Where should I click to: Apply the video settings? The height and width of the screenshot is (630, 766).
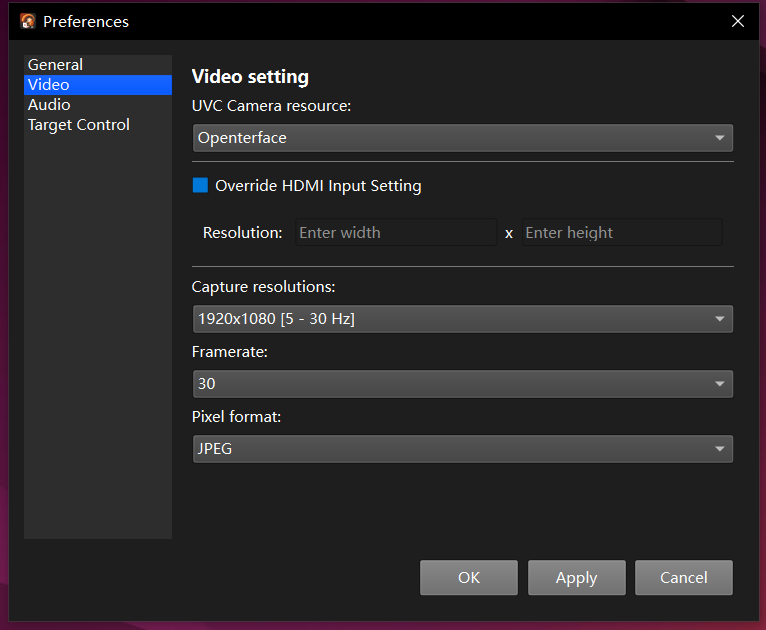[x=576, y=578]
